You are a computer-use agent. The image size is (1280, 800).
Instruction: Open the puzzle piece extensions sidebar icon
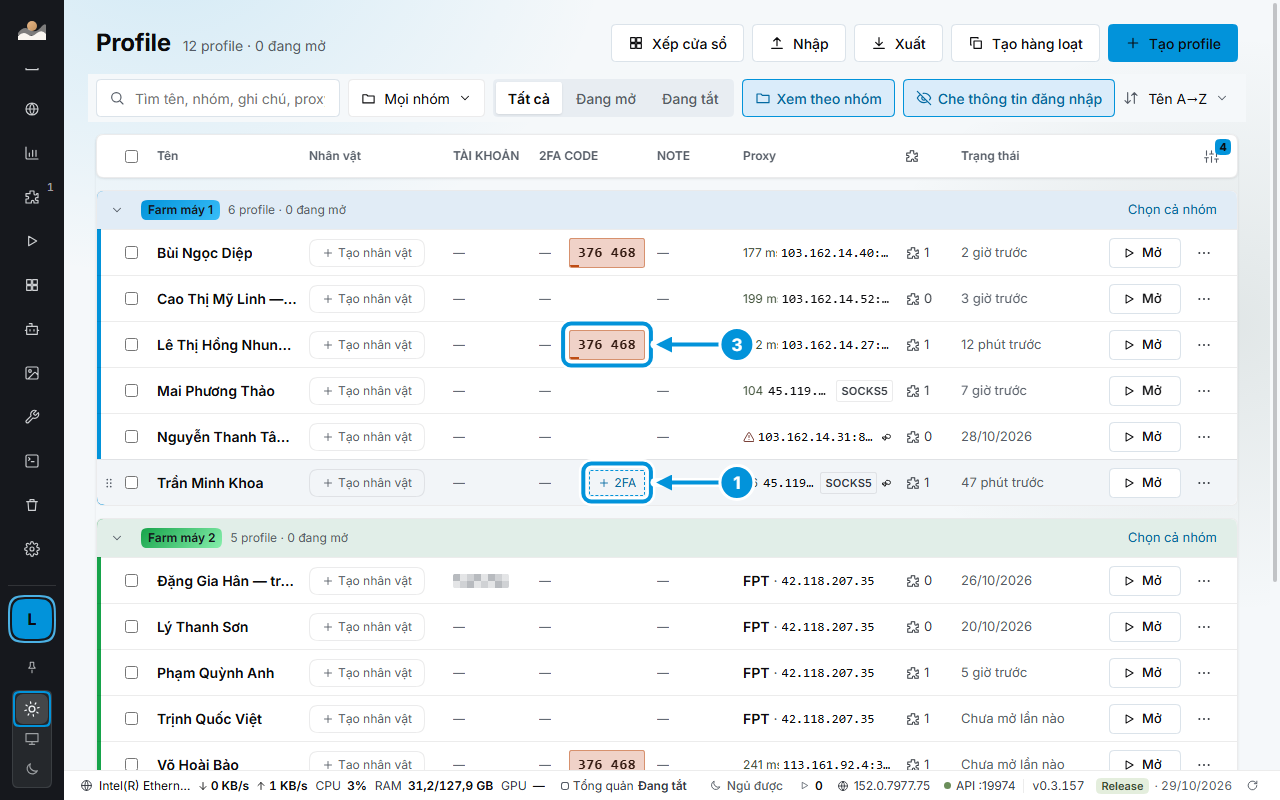coord(32,197)
